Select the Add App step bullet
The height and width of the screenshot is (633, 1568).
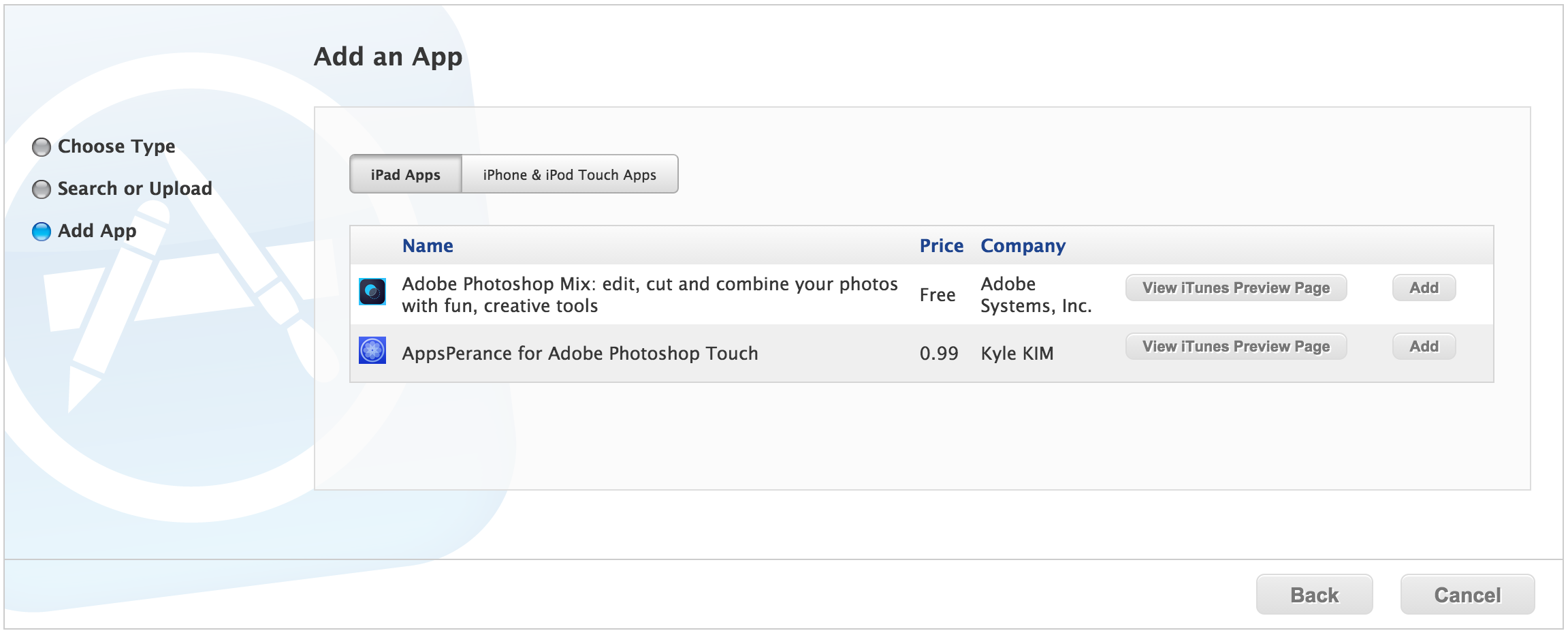[x=42, y=232]
